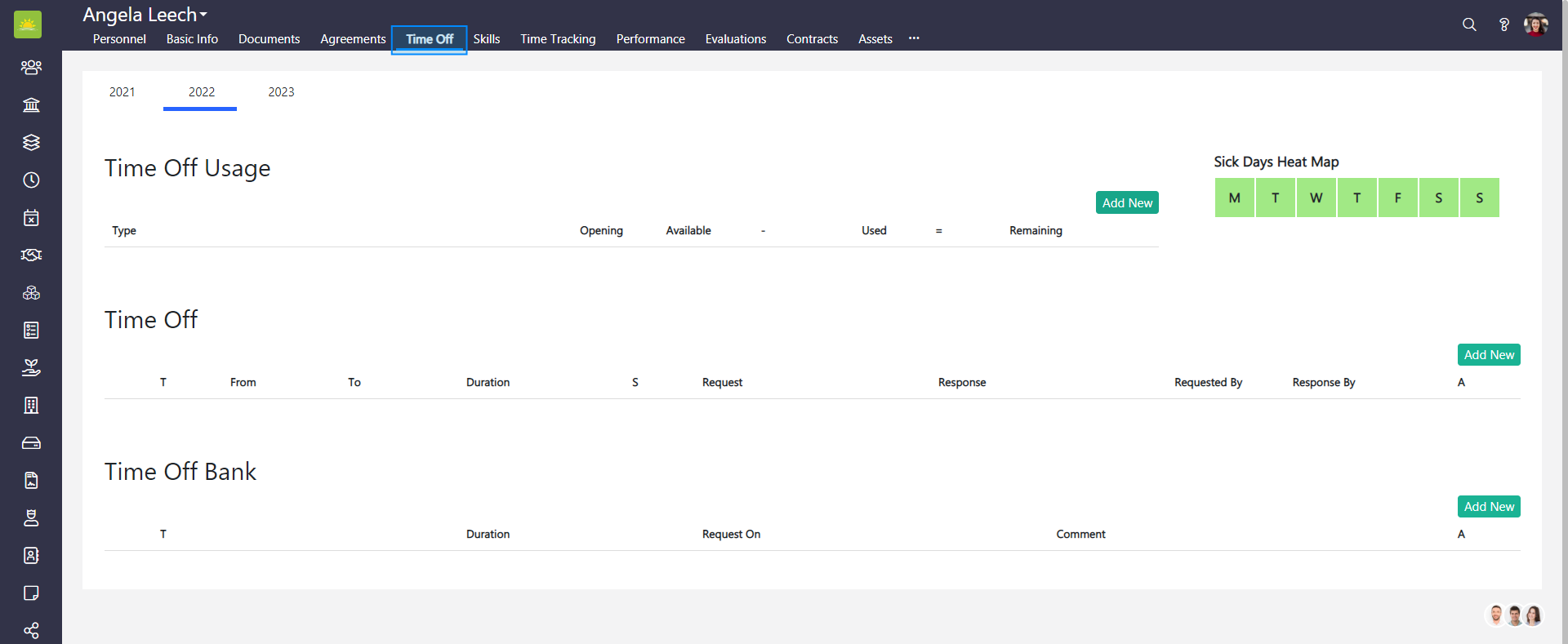This screenshot has height=644, width=1568.
Task: Select the 2021 year tab
Action: [122, 92]
